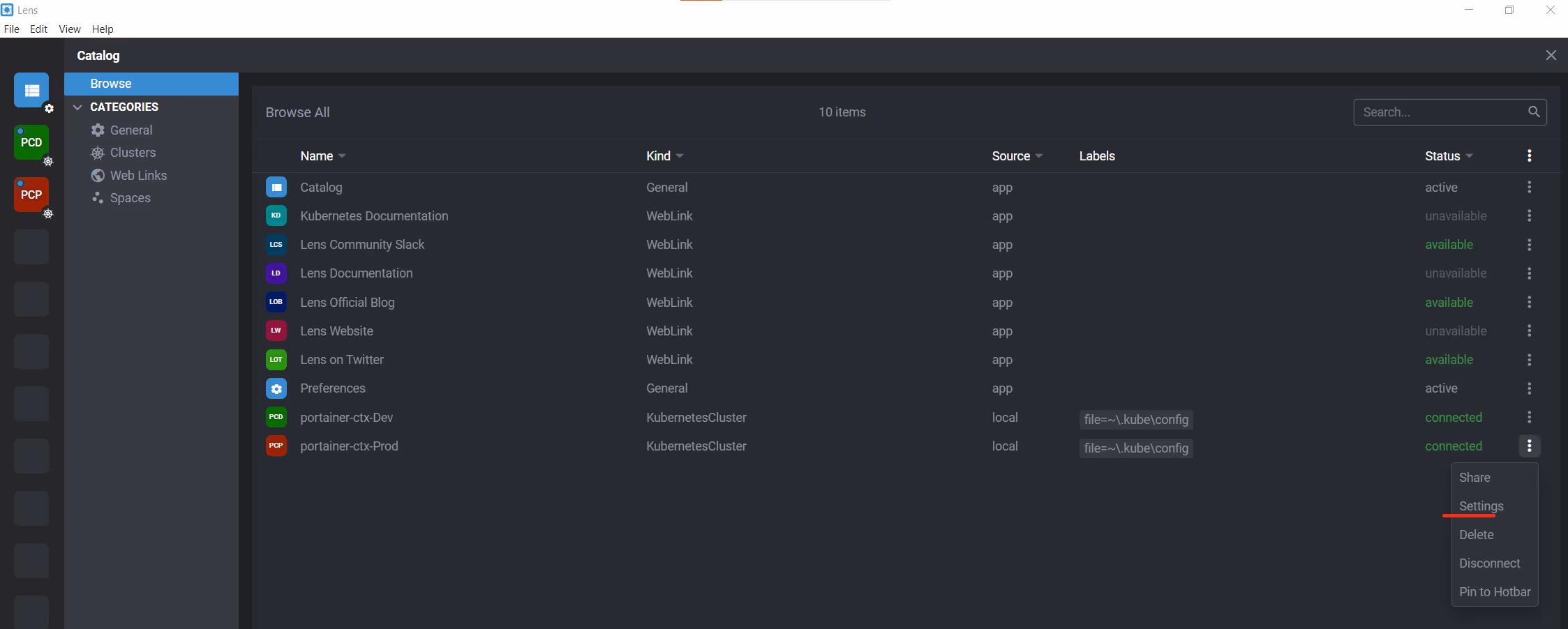The width and height of the screenshot is (1568, 629).
Task: Open the View menu in menu bar
Action: (x=70, y=29)
